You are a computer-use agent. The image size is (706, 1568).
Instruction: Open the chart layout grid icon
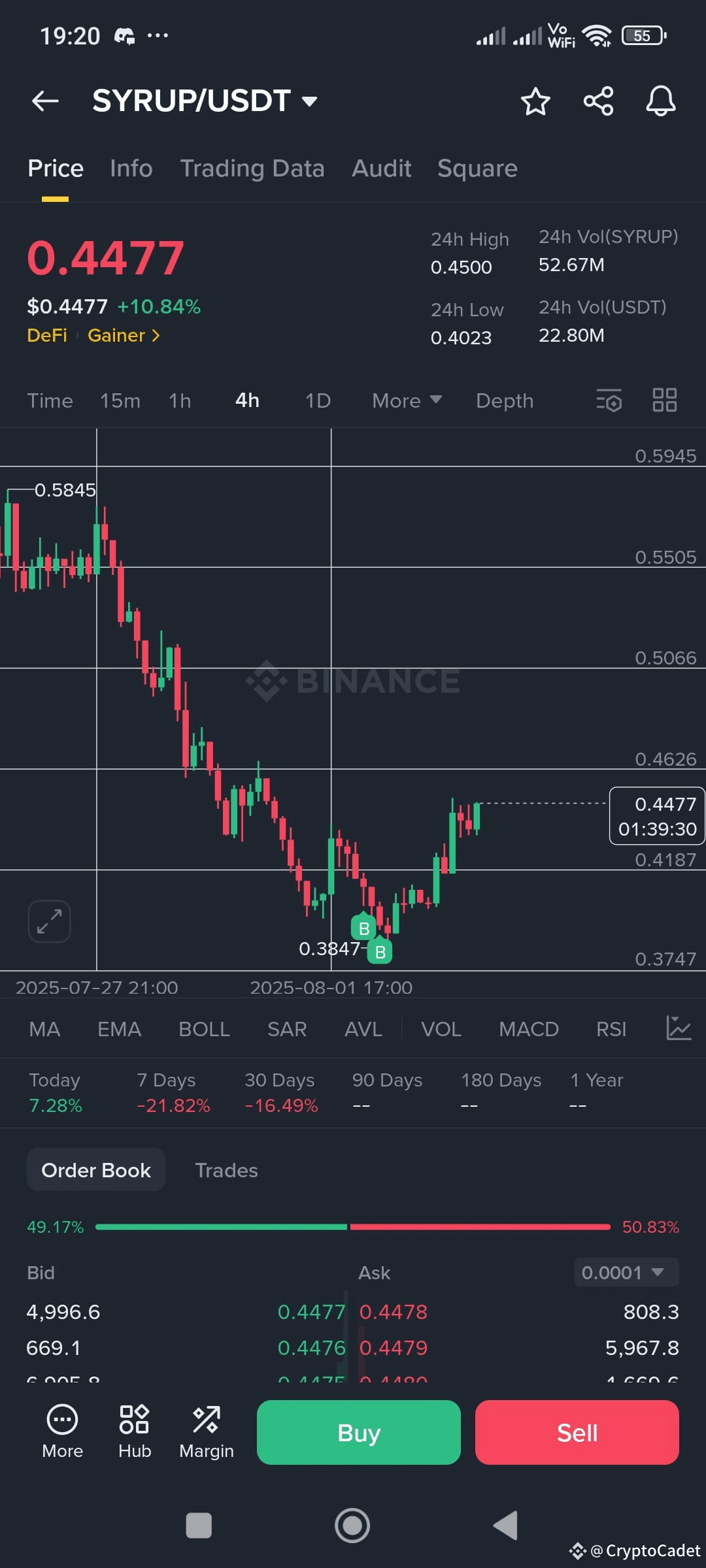[x=665, y=400]
